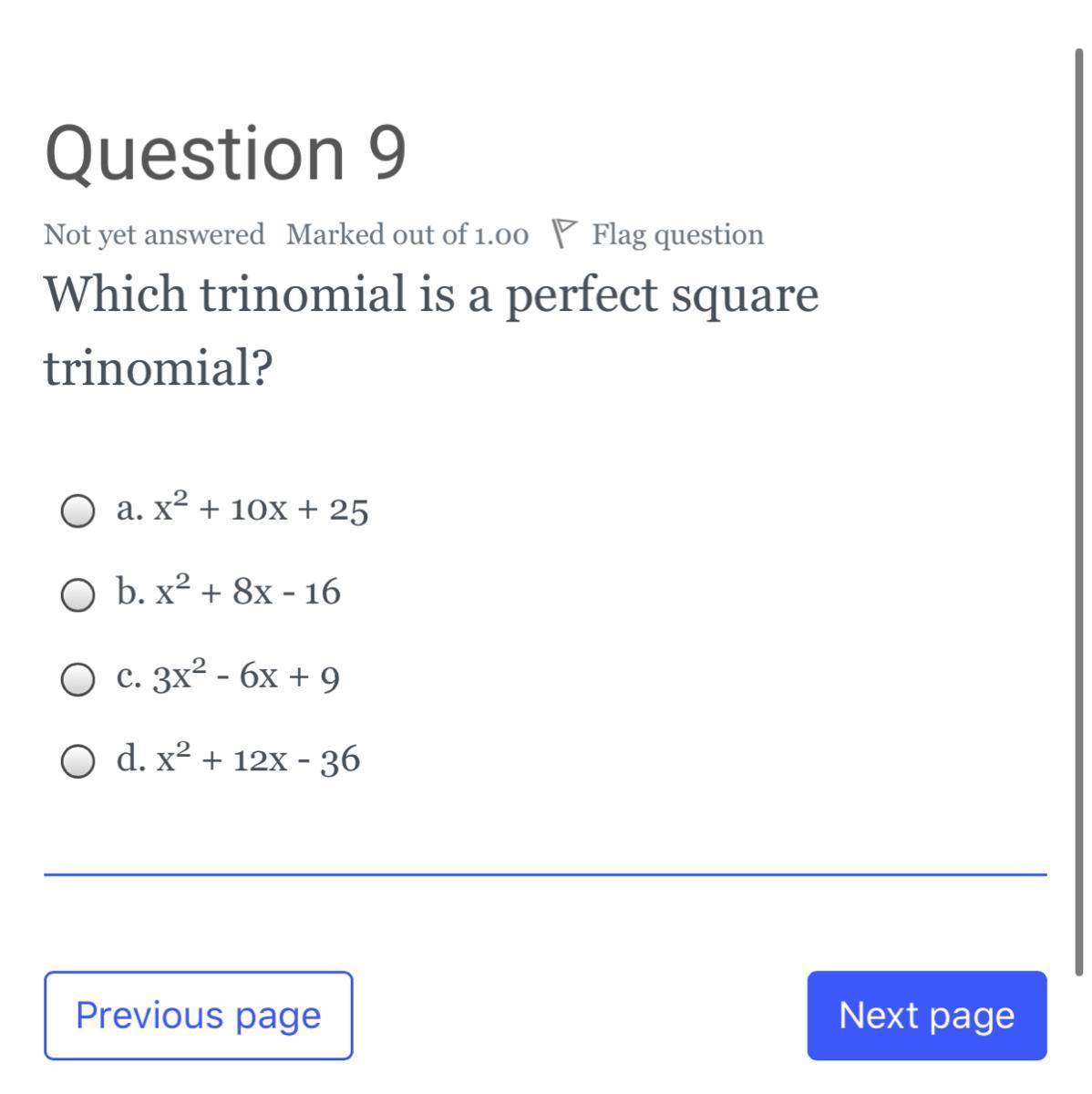Click the Flag question link text
Image resolution: width=1092 pixels, height=1094 pixels.
point(677,234)
